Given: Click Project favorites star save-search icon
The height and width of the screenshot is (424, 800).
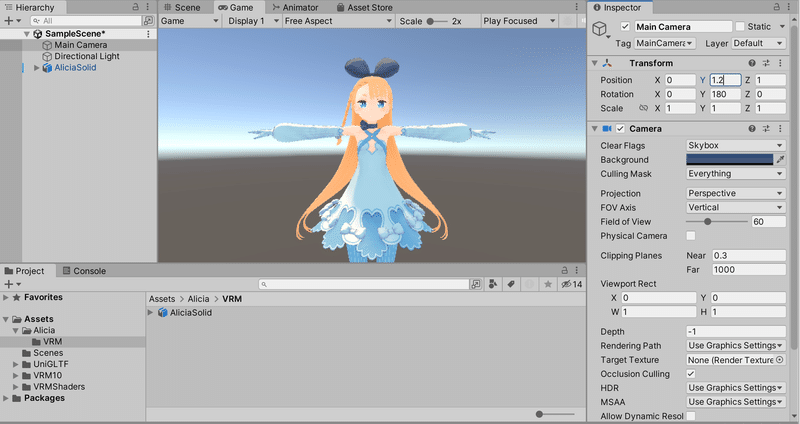Looking at the screenshot, I should pos(547,284).
